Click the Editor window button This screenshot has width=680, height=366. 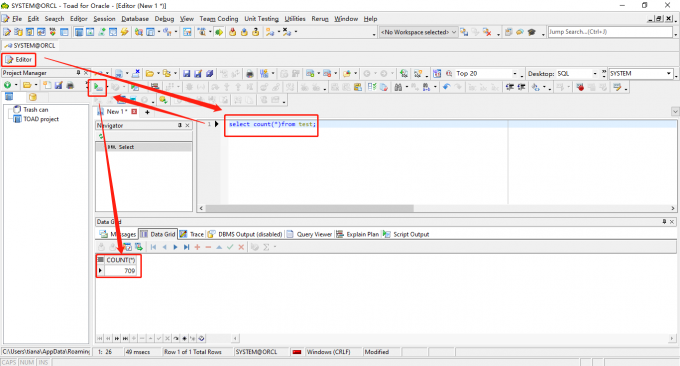click(x=19, y=59)
